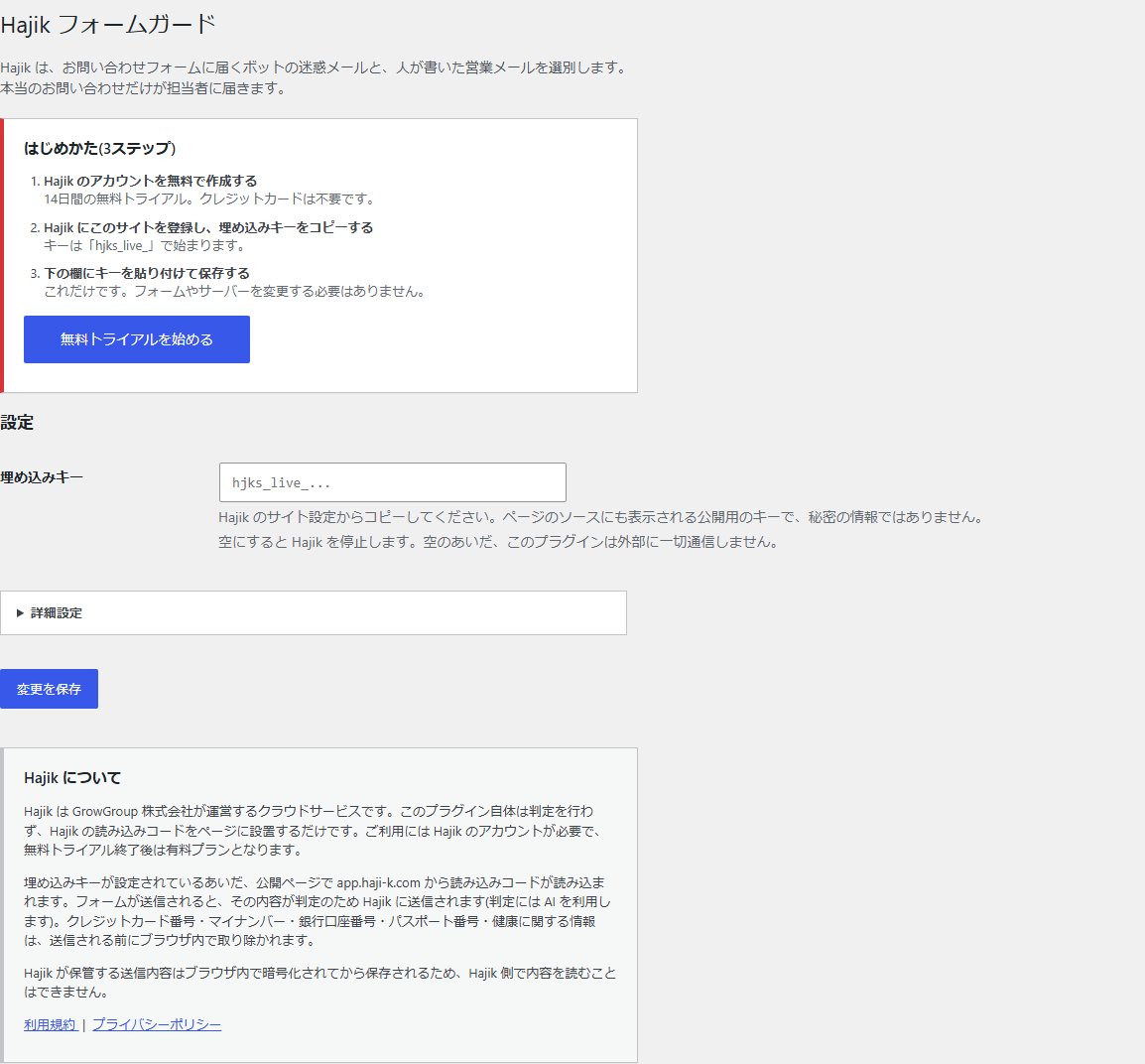Click the はじめかた(3ステップ) heading

click(x=100, y=148)
